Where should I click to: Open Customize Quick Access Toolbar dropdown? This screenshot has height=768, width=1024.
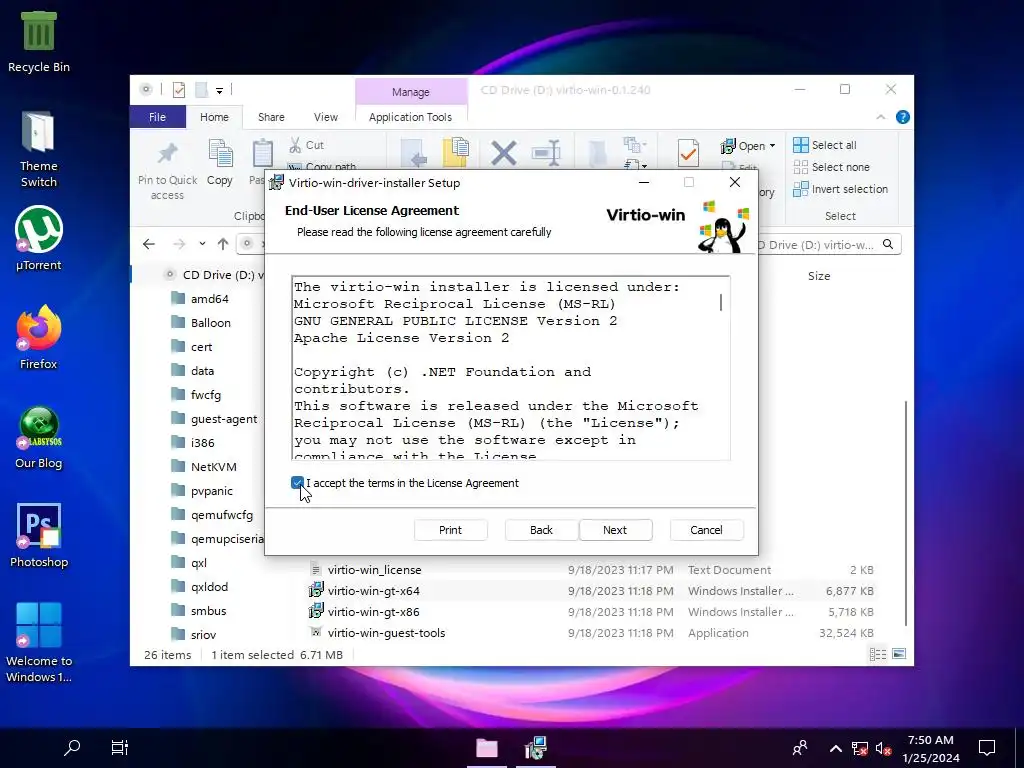pyautogui.click(x=219, y=90)
